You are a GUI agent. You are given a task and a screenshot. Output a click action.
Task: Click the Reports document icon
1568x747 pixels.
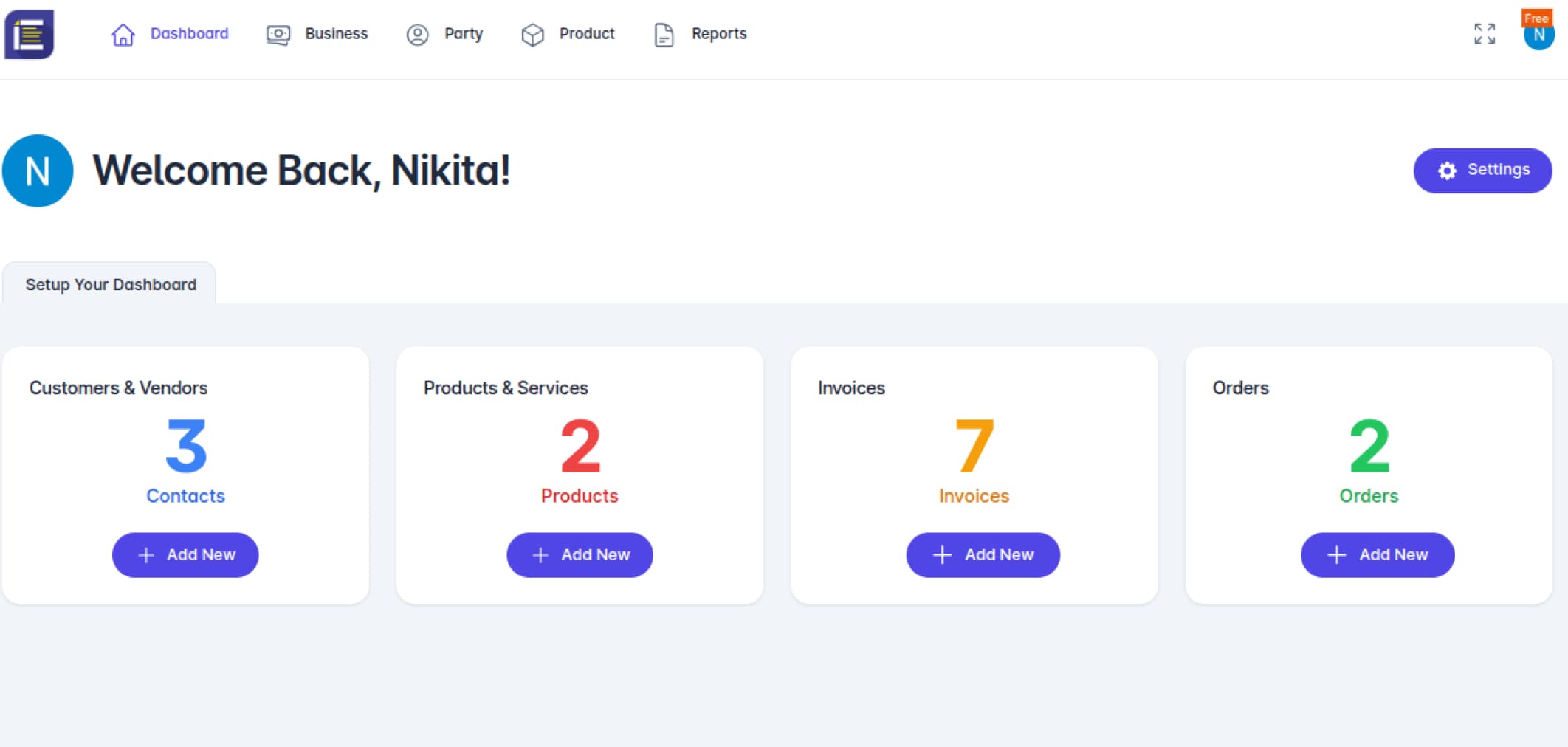pyautogui.click(x=664, y=34)
